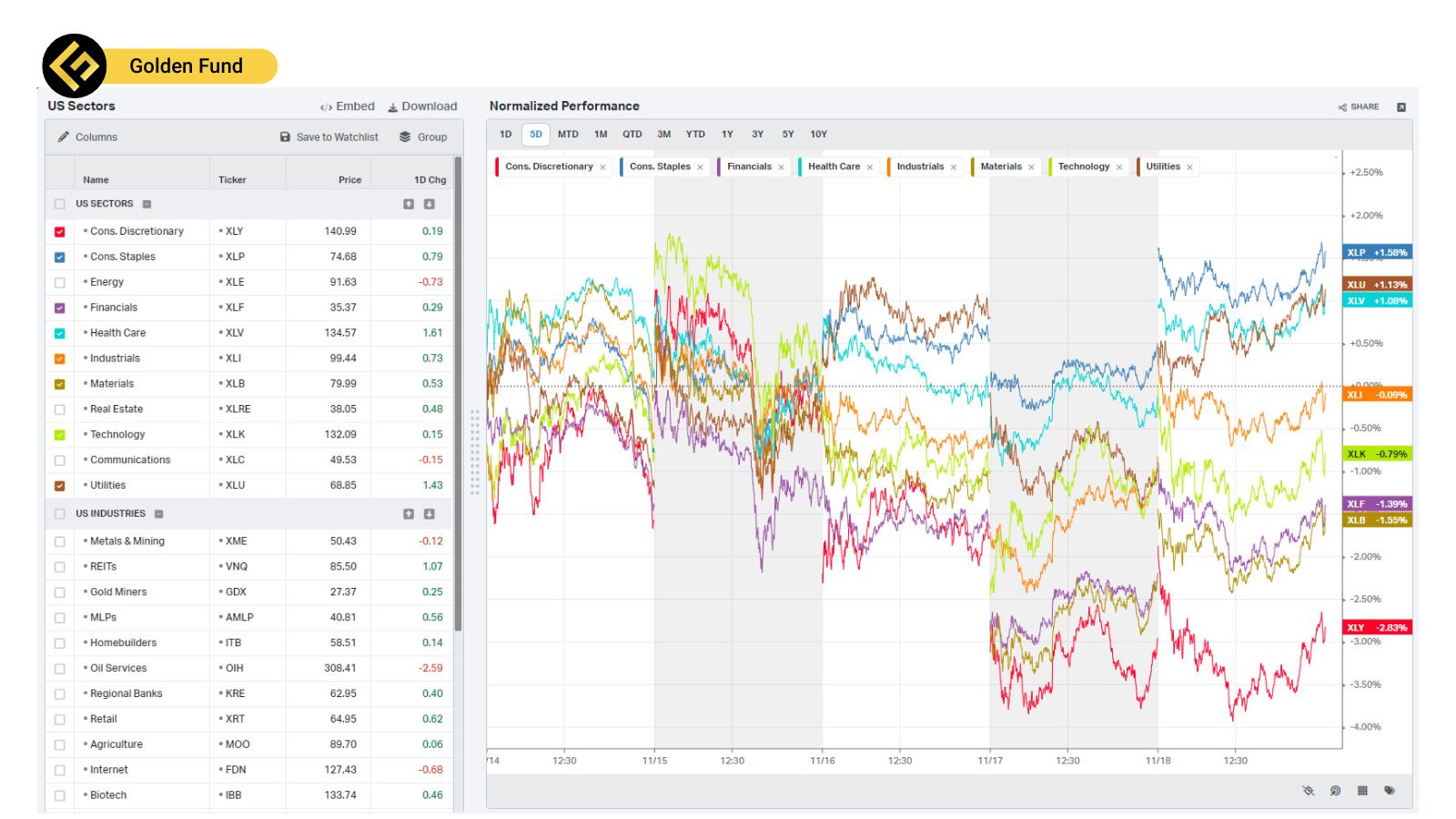Move the US SECTORS group down

[430, 204]
